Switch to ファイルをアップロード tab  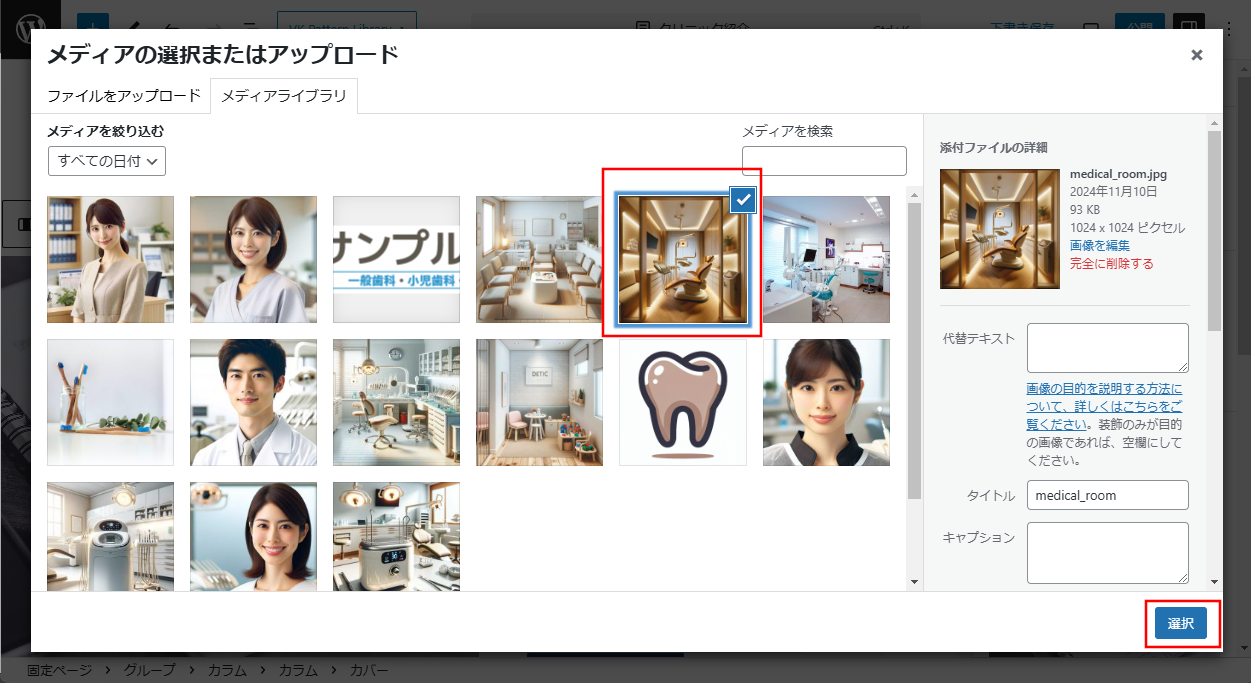point(124,96)
